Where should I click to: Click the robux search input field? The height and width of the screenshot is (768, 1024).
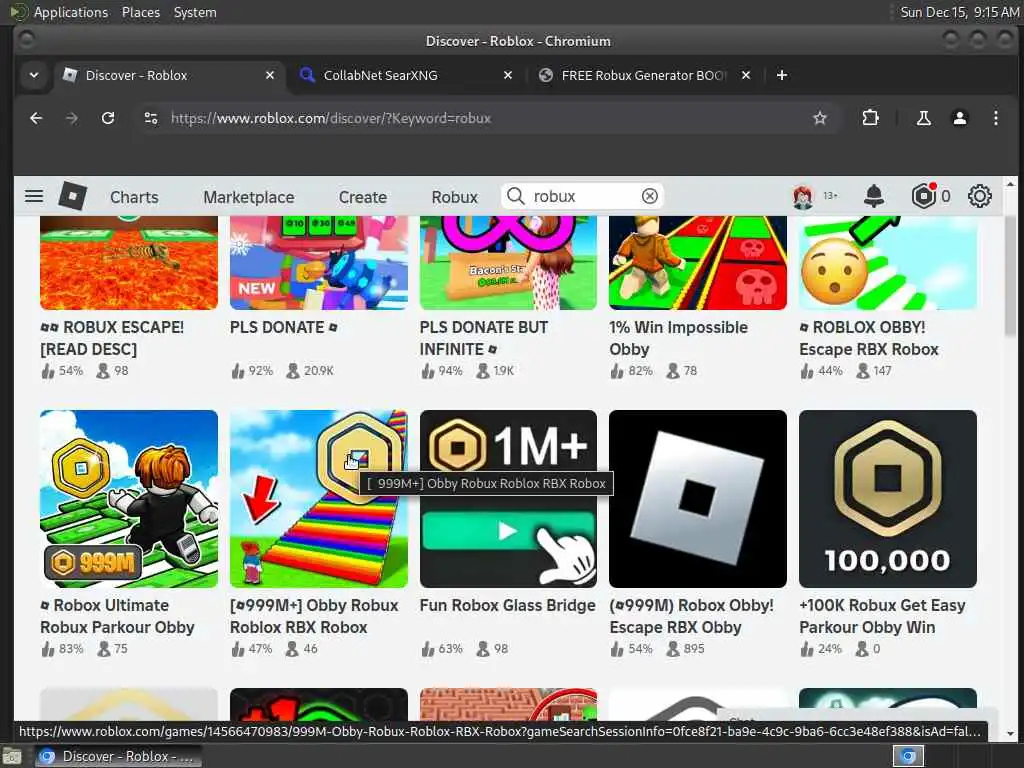(x=581, y=196)
